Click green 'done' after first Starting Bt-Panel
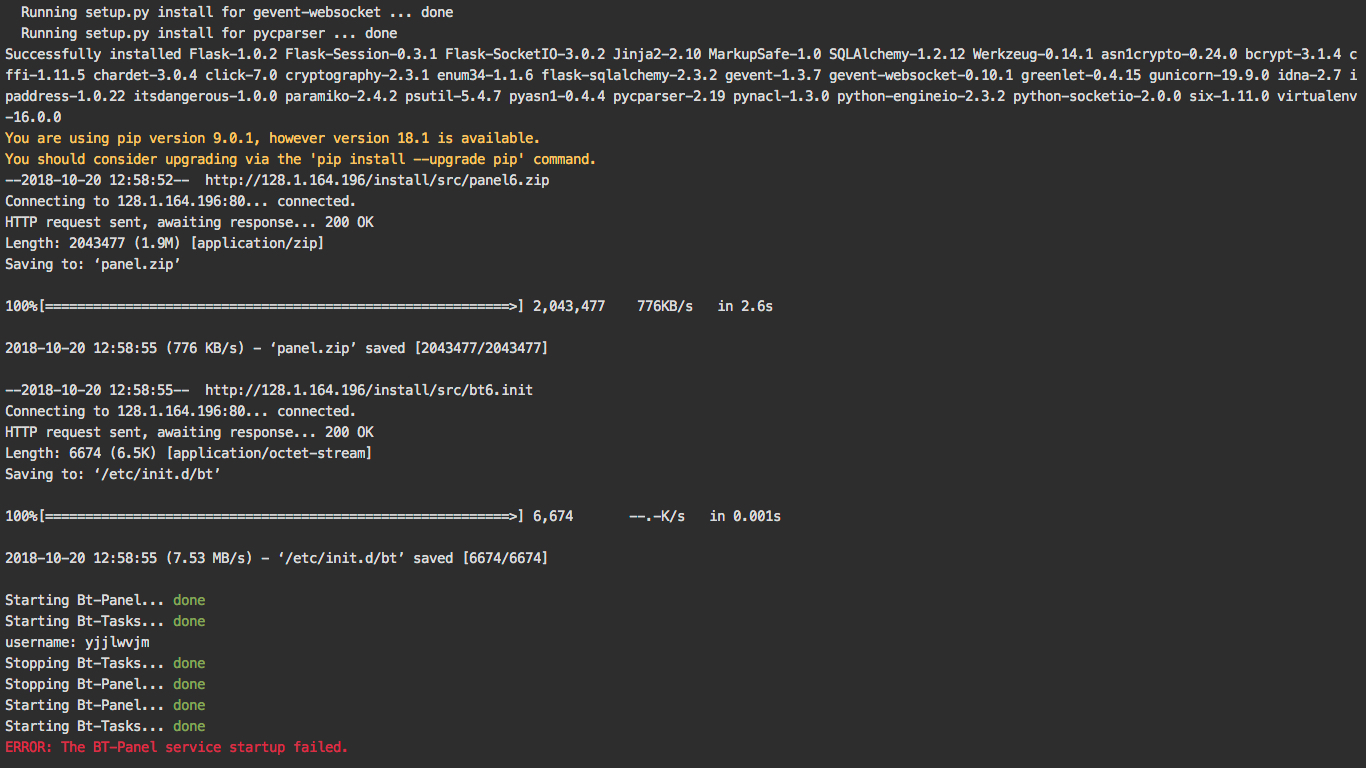 tap(189, 600)
